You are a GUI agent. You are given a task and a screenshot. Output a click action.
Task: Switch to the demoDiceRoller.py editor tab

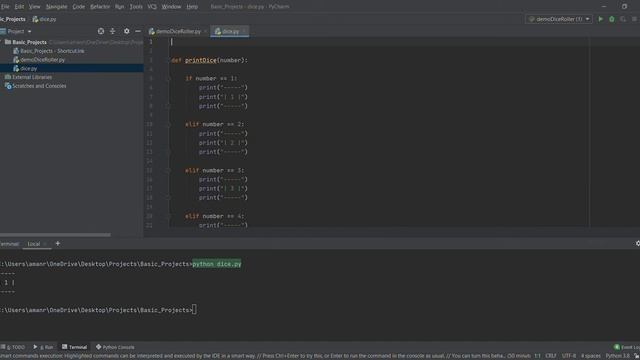pos(178,31)
